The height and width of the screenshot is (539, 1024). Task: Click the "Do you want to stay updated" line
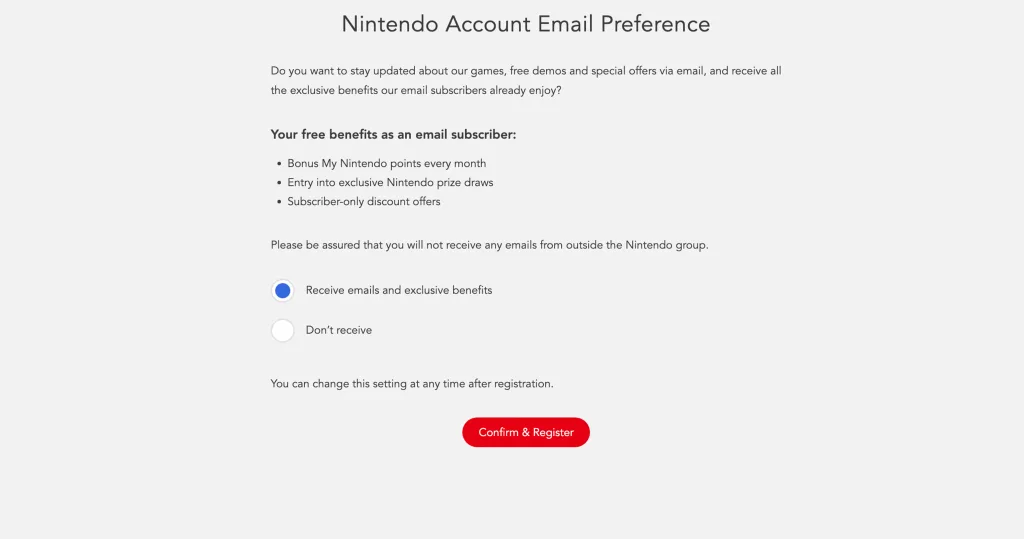(526, 71)
